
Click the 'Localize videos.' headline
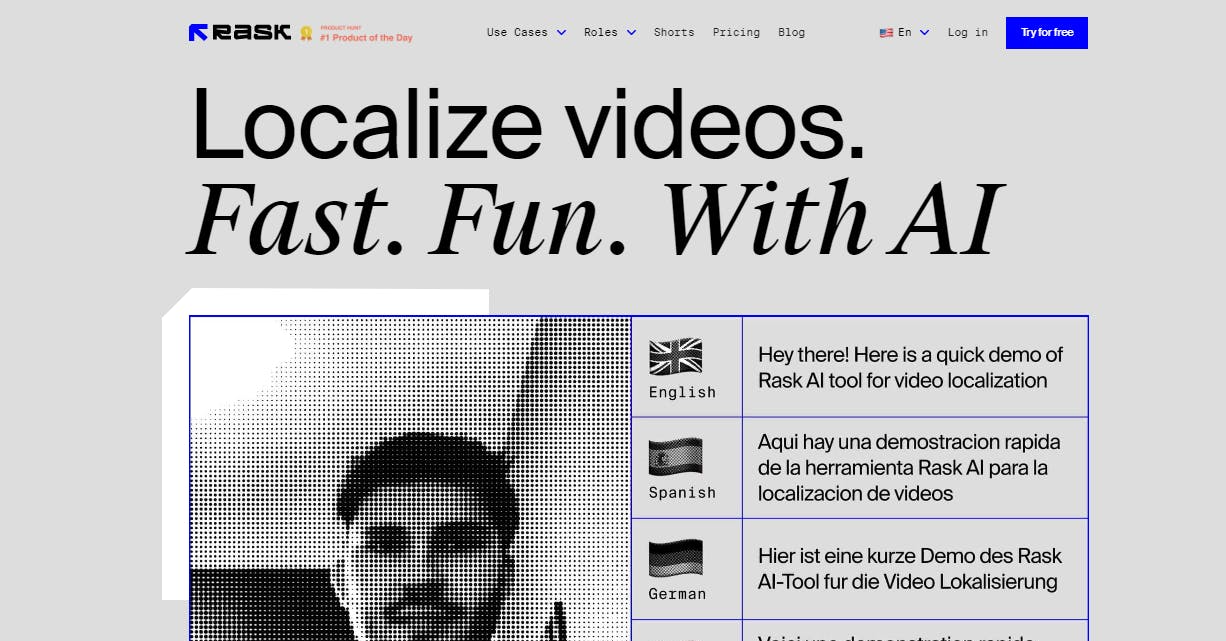coord(528,127)
